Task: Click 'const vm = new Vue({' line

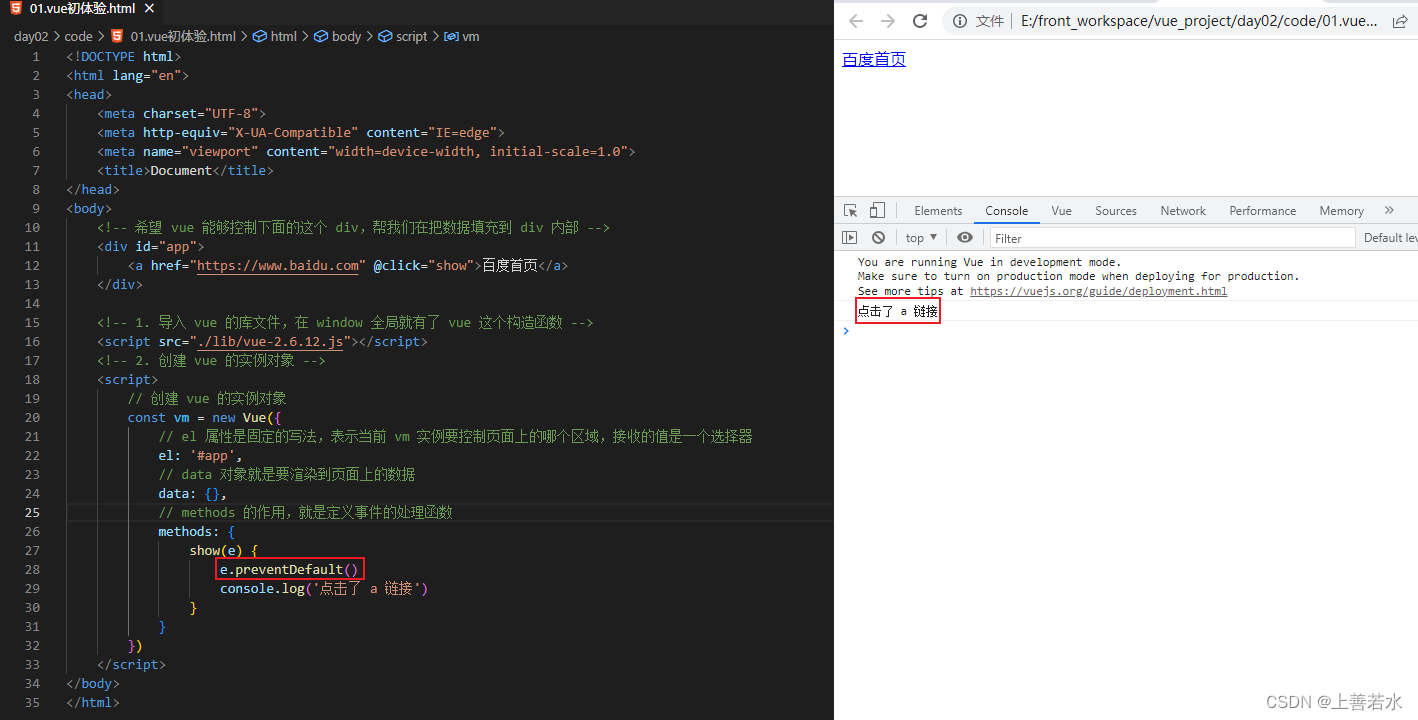Action: pos(205,418)
